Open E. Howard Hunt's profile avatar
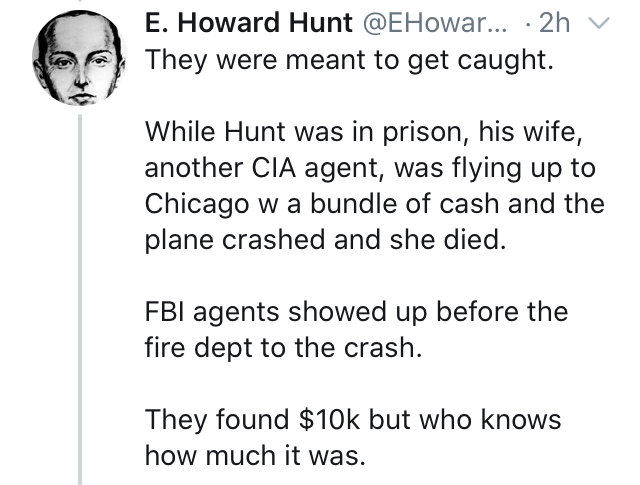The width and height of the screenshot is (640, 485). pos(79,58)
